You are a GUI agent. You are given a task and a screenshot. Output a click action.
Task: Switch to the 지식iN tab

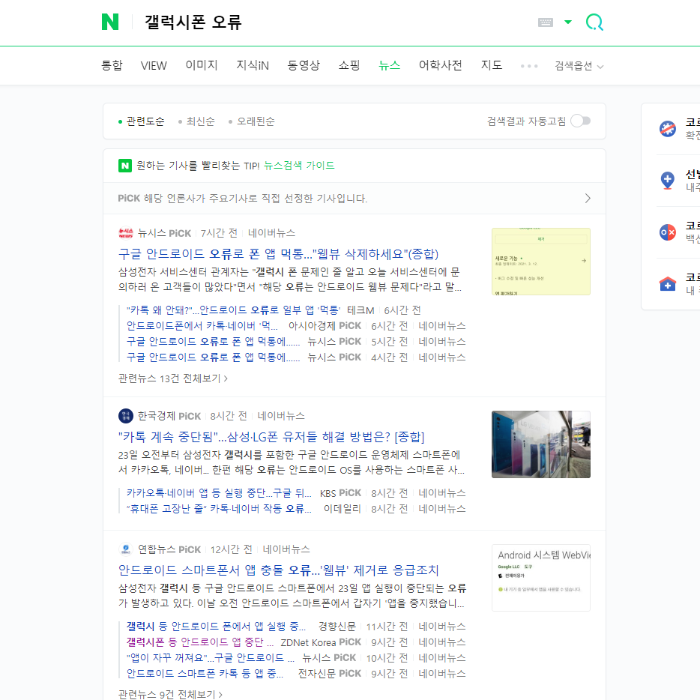click(x=252, y=66)
